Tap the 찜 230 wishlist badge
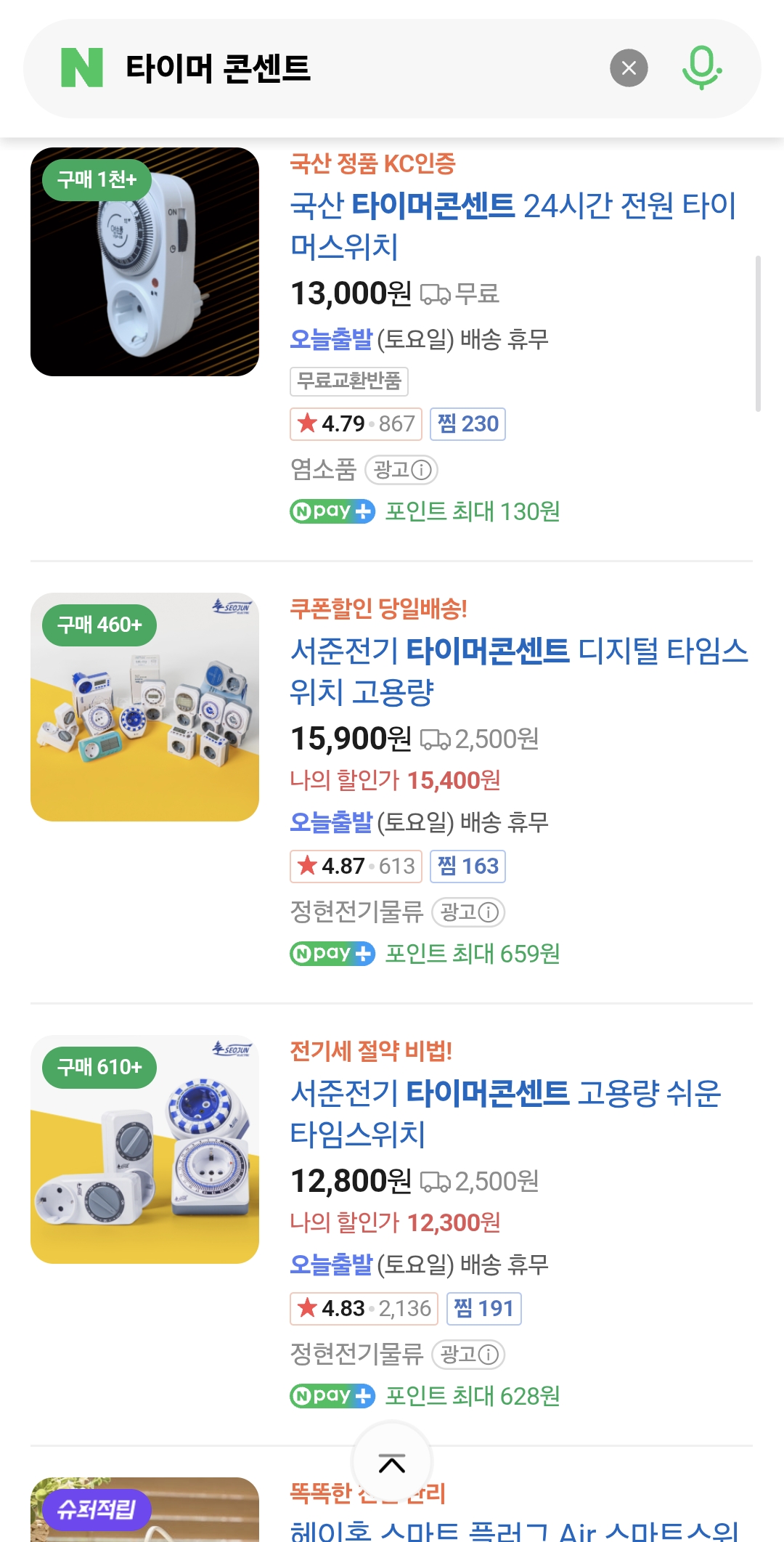 (x=468, y=424)
